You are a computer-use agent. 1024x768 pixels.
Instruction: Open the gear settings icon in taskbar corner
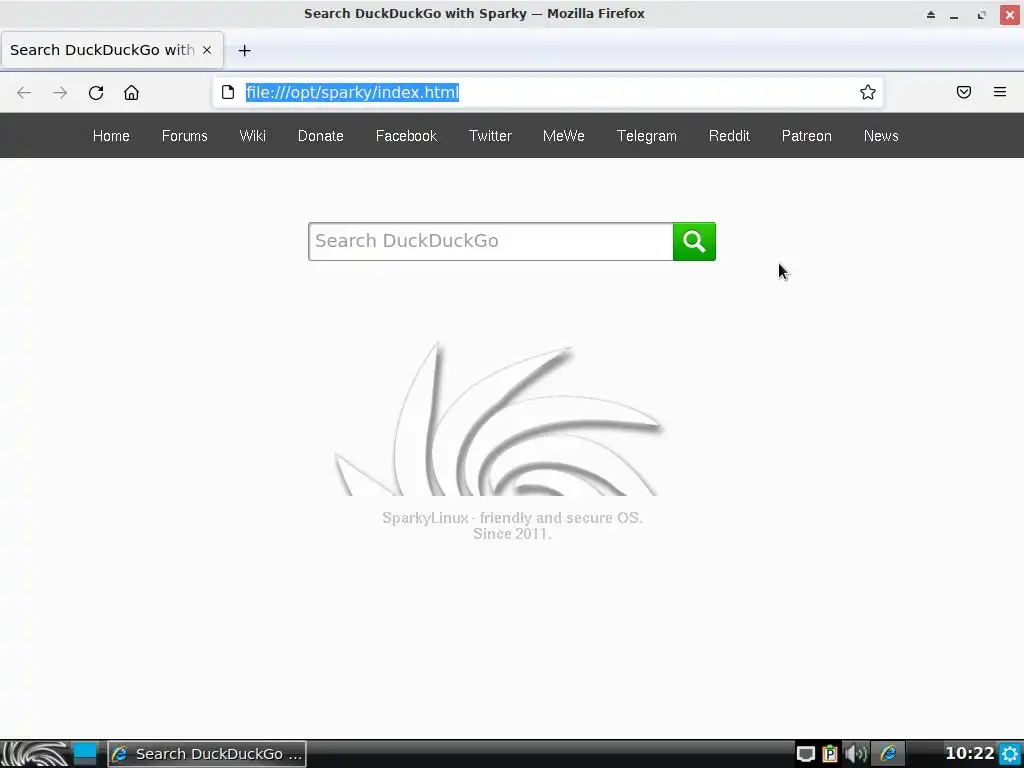point(1010,754)
